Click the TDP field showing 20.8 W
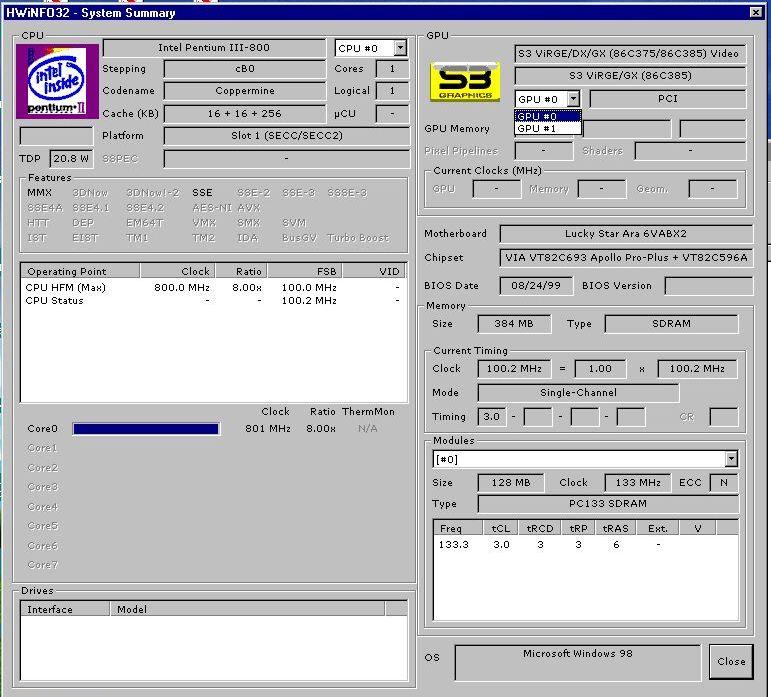The image size is (771, 697). pos(71,159)
